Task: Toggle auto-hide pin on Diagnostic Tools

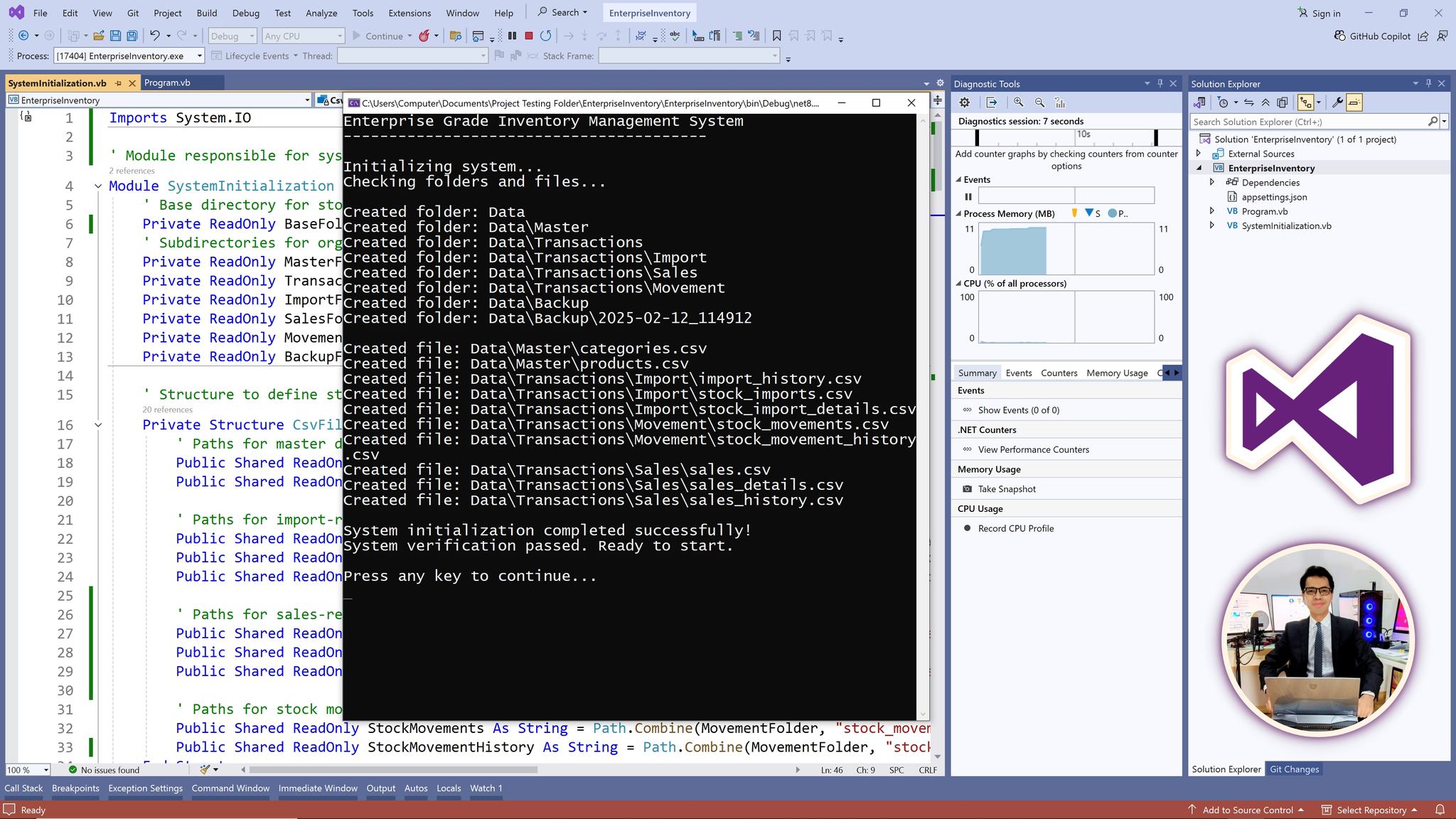Action: coord(1160,83)
